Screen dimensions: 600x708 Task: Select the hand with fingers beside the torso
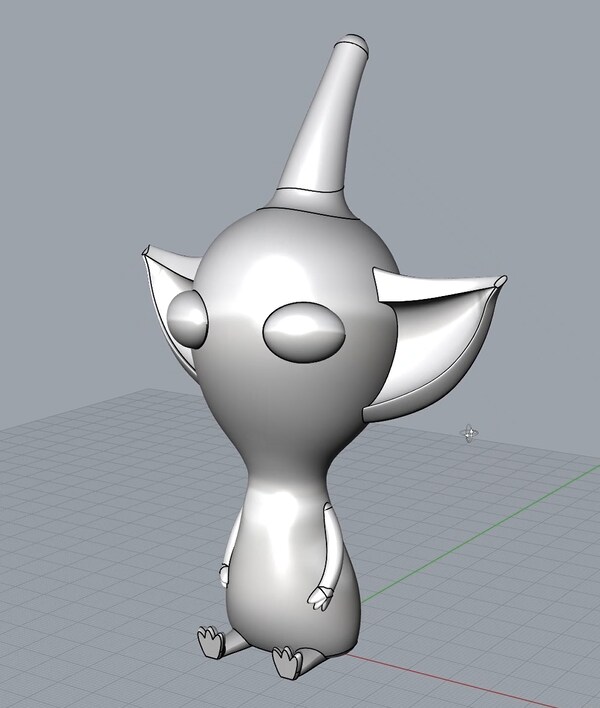coord(321,598)
